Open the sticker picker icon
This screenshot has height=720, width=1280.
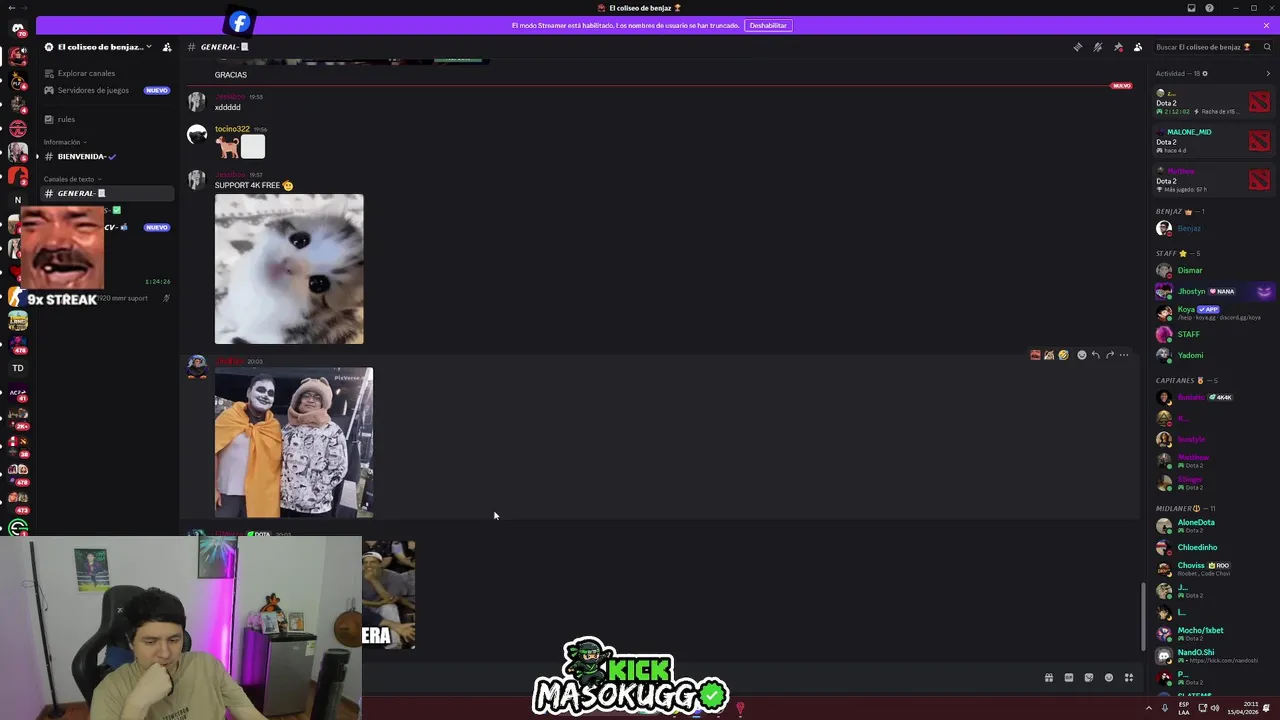1089,678
